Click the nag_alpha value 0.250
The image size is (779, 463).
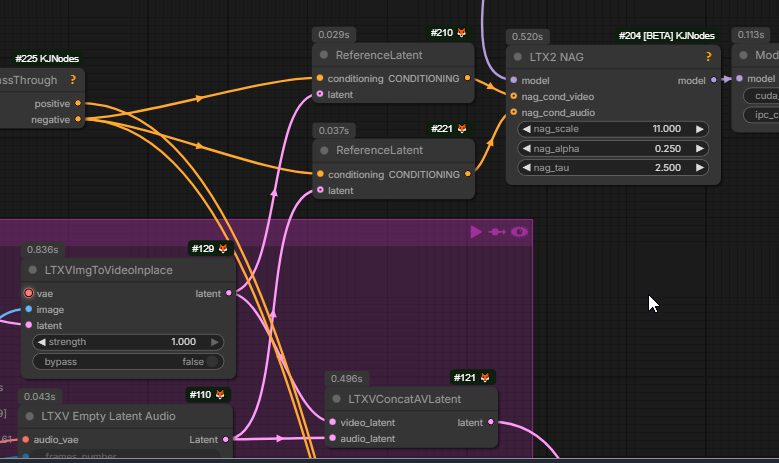(x=668, y=149)
